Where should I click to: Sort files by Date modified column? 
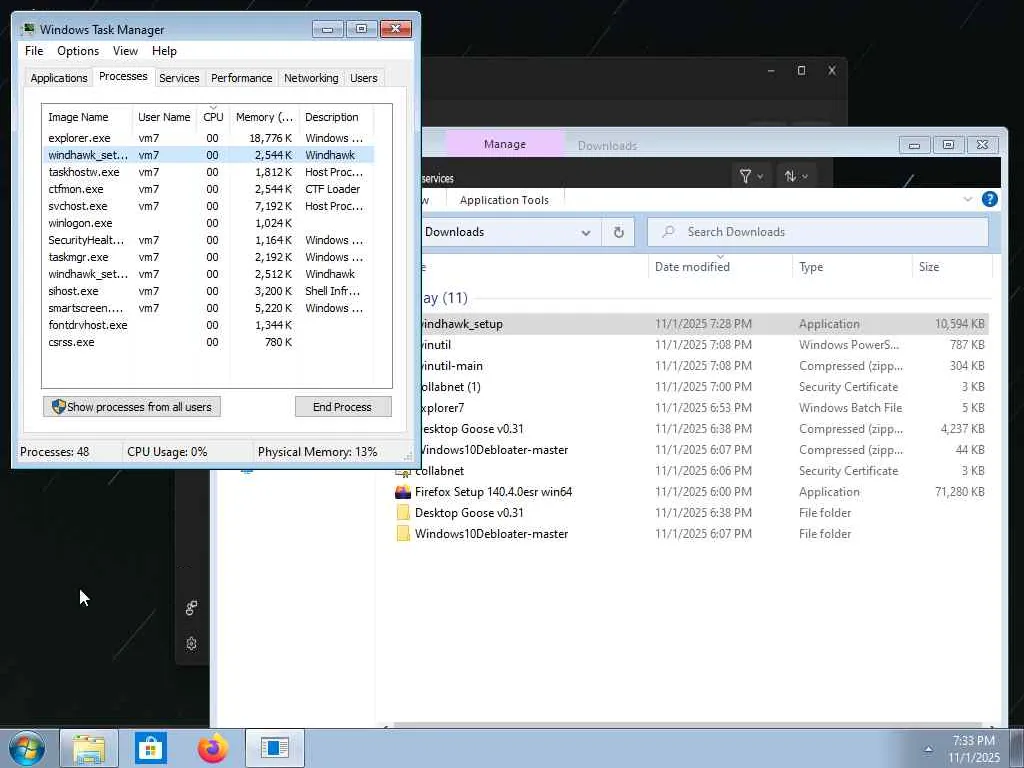[x=720, y=266]
